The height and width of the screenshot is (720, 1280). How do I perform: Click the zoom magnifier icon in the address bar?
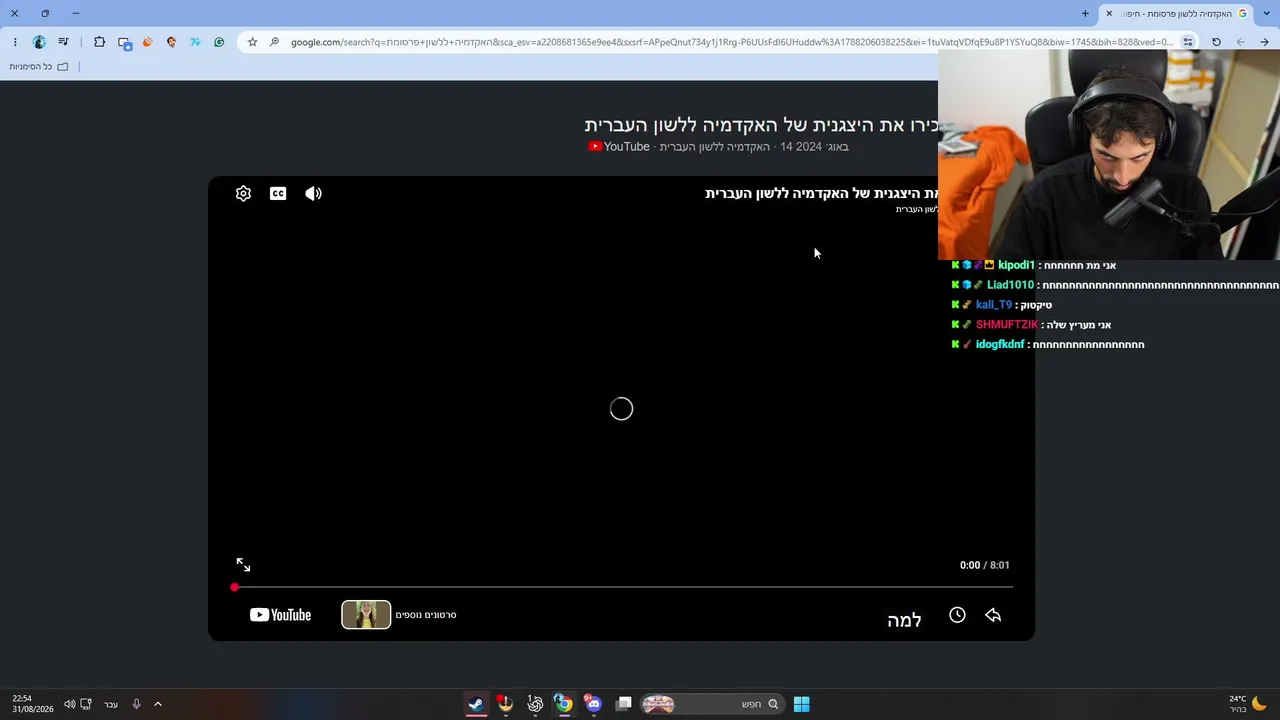(274, 42)
